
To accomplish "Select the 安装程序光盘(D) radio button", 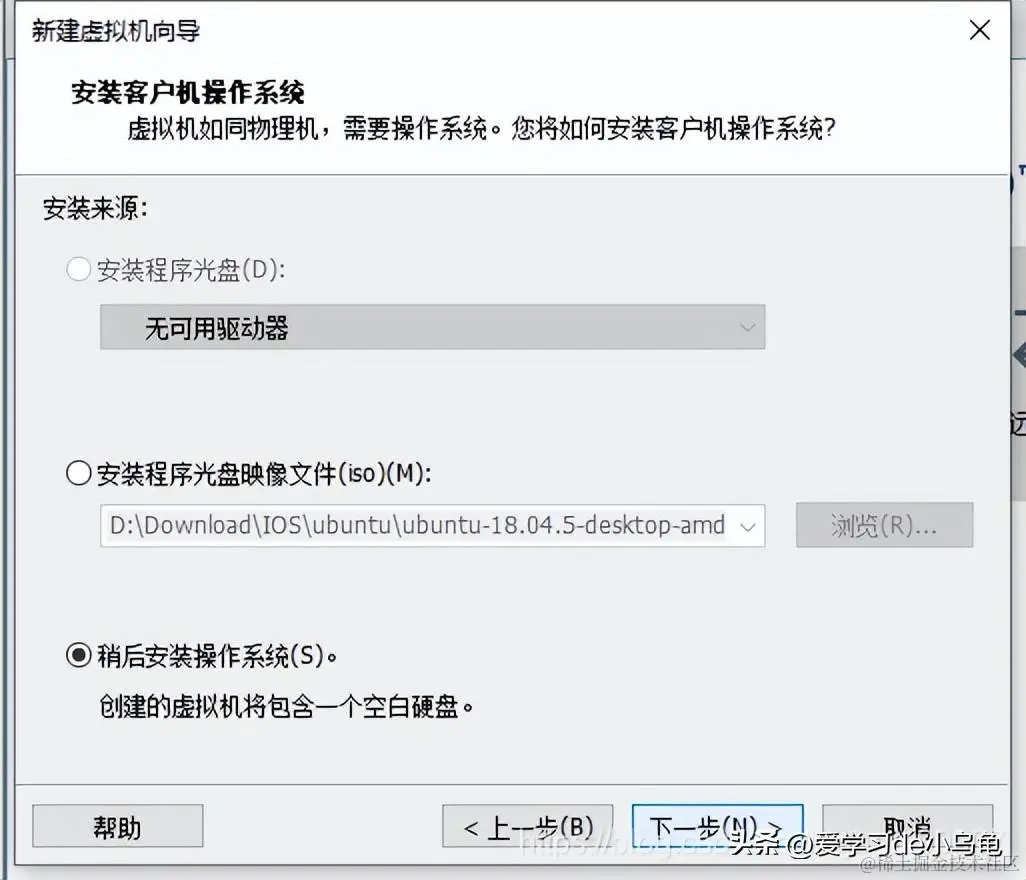I will coord(79,269).
